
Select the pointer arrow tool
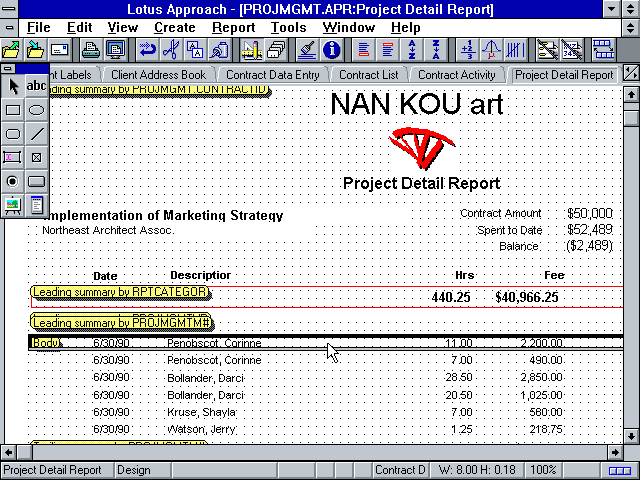(13, 86)
